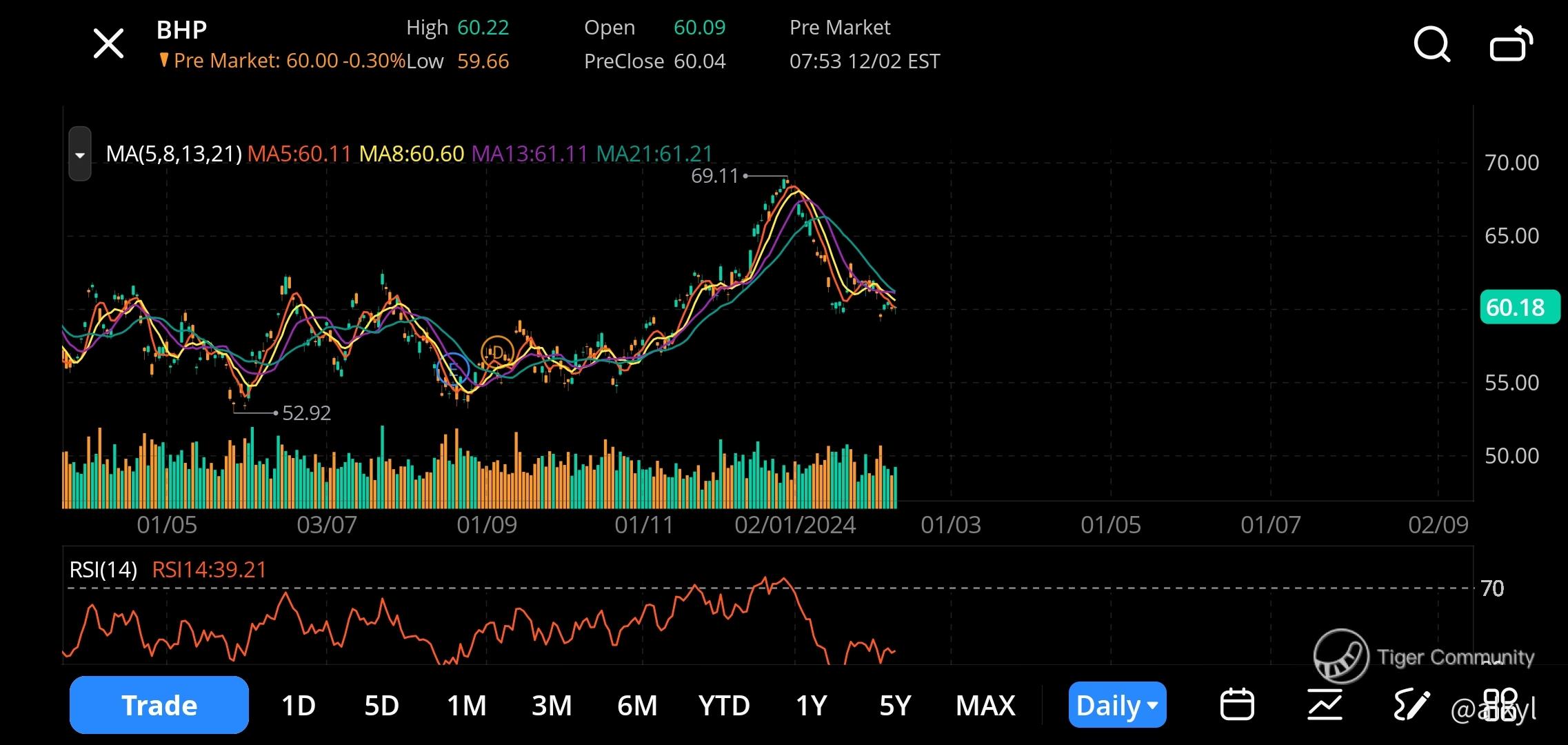Open the Daily interval dropdown
This screenshot has width=1568, height=745.
[x=1117, y=705]
